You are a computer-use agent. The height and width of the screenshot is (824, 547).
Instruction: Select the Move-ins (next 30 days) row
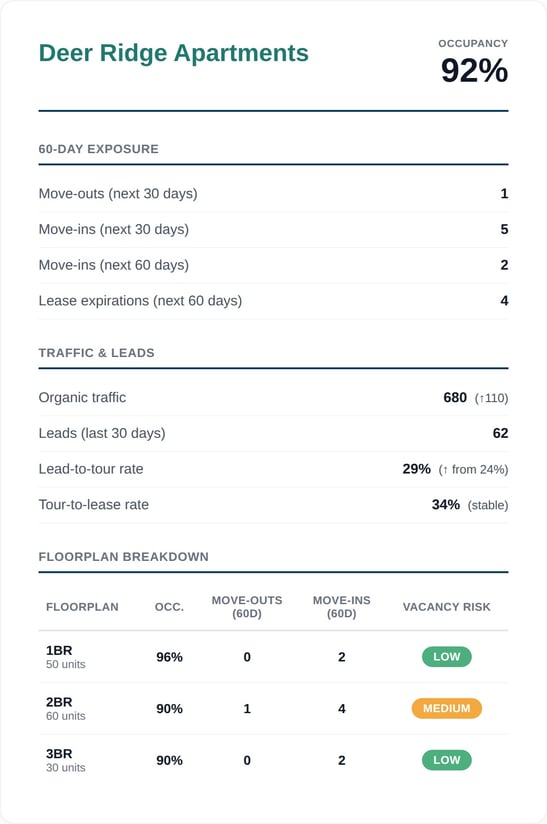273,230
